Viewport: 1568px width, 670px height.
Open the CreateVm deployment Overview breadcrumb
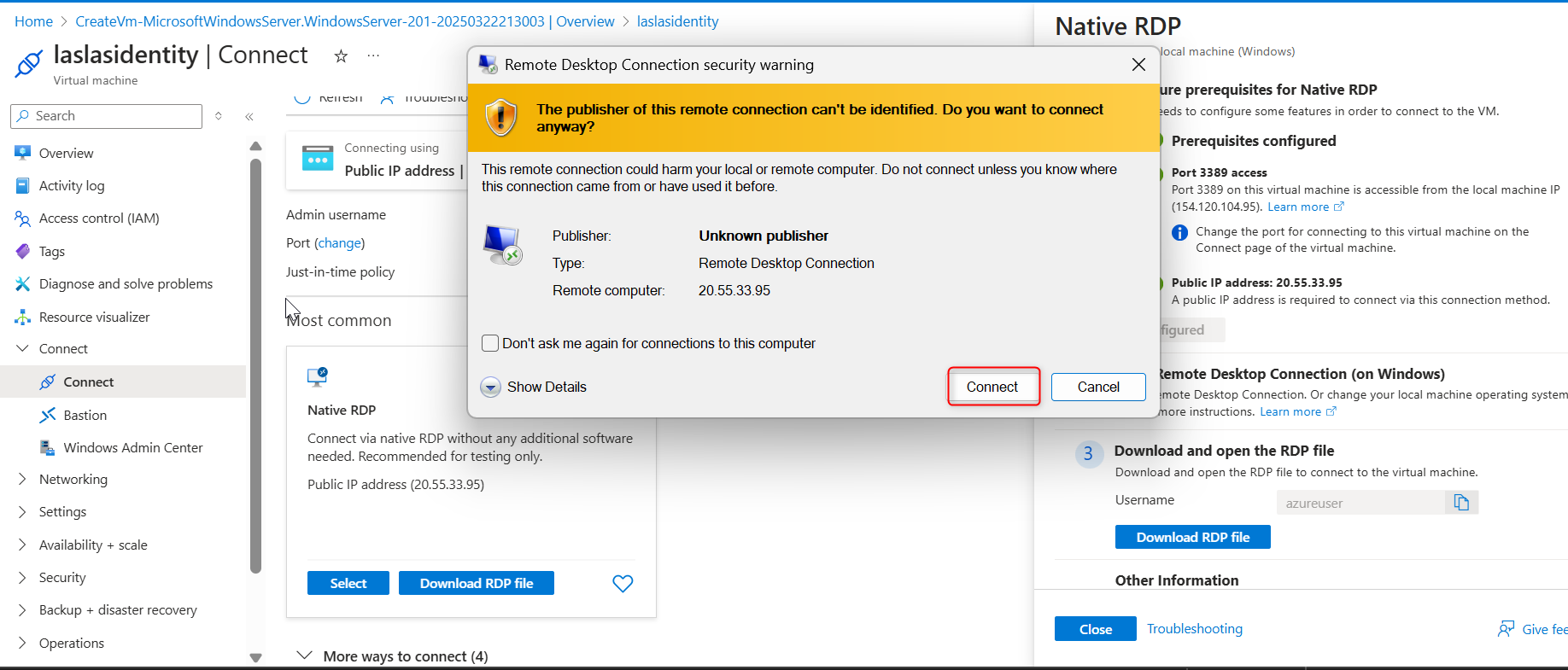(x=345, y=21)
